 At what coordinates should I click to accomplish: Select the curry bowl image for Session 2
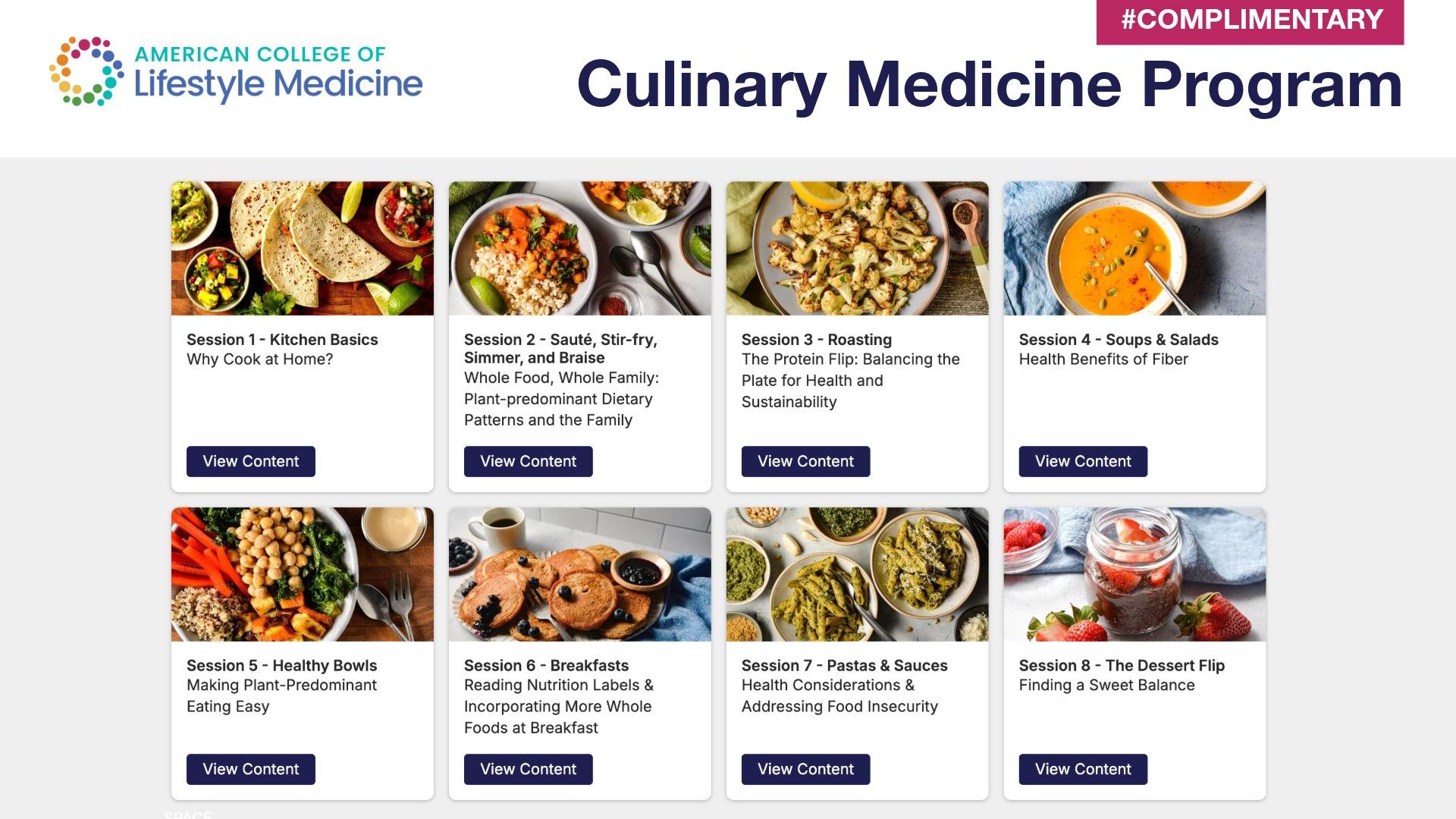pyautogui.click(x=580, y=248)
